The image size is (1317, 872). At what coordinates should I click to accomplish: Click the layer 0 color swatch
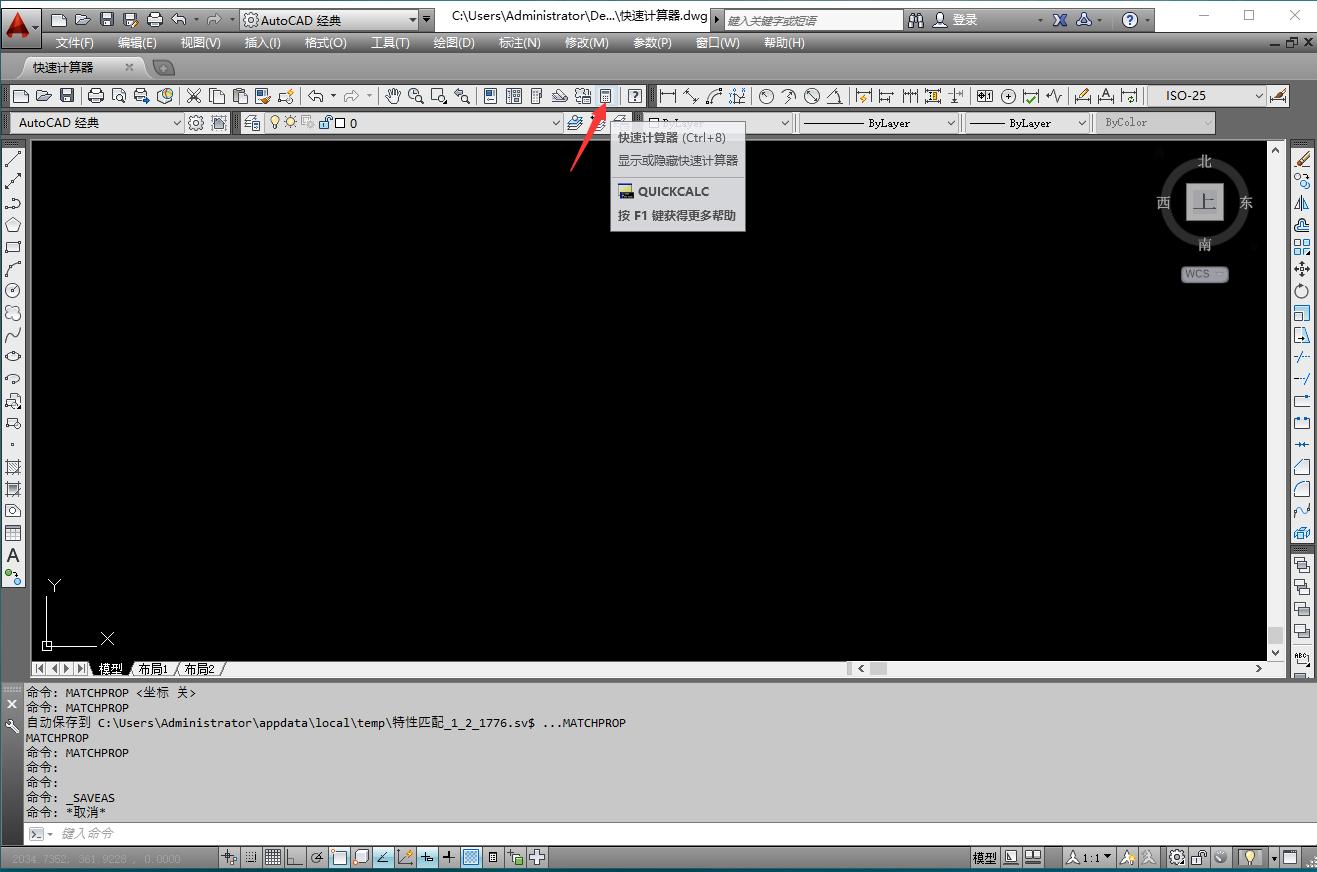[x=340, y=123]
